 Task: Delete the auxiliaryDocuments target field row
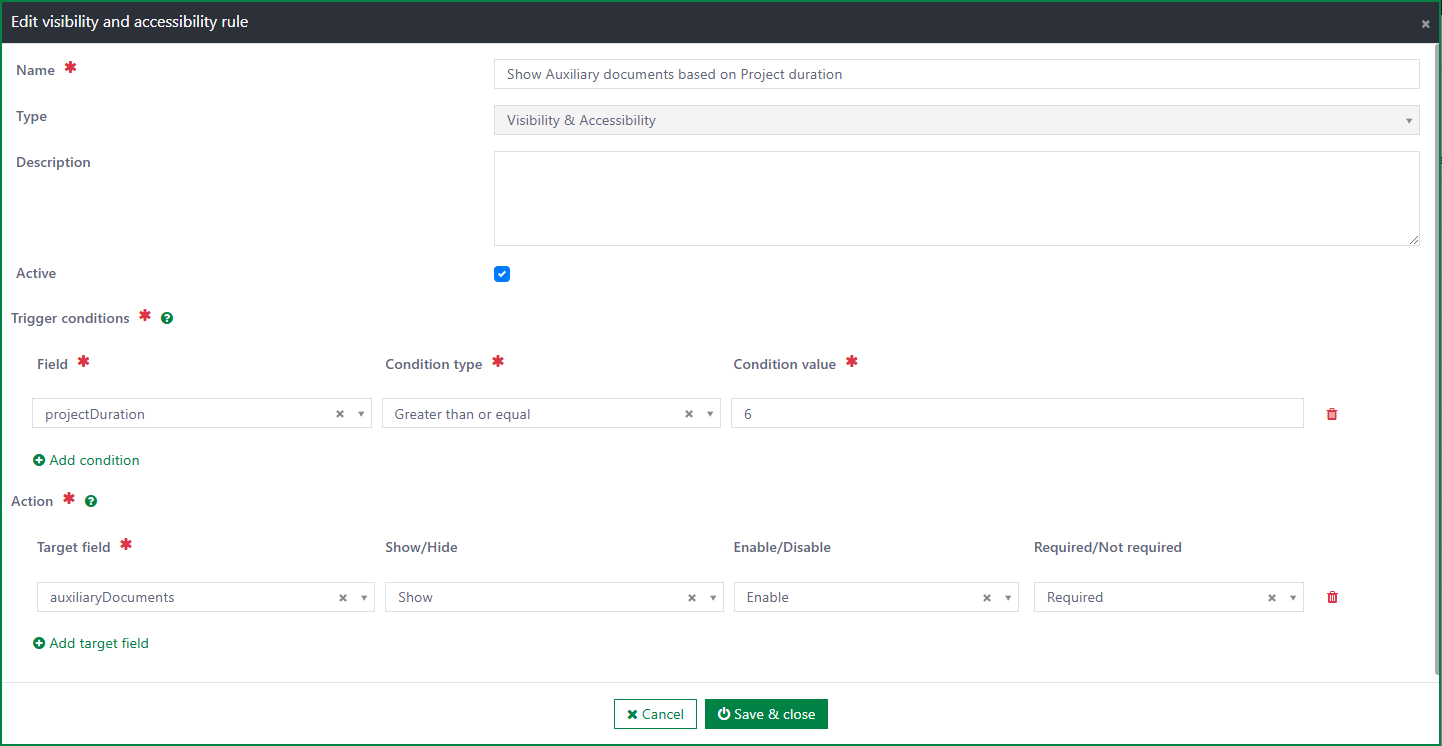(1332, 597)
